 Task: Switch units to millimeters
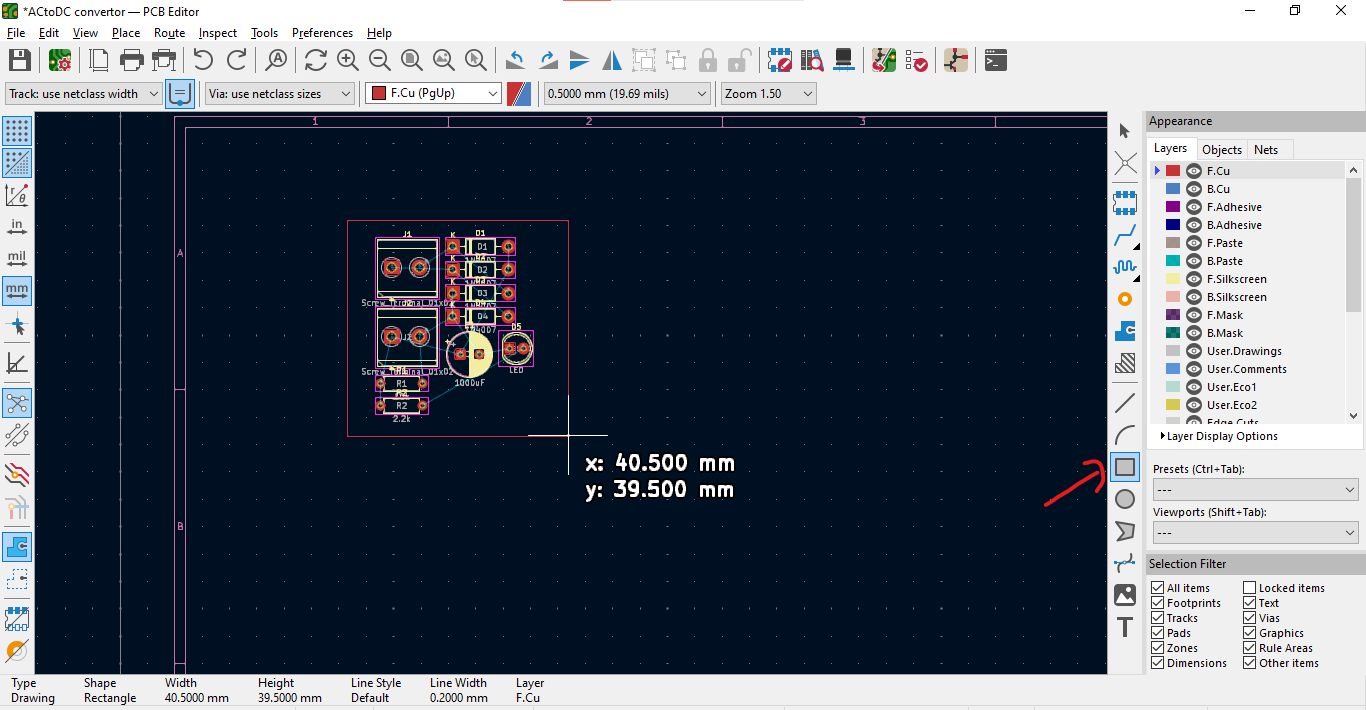point(17,291)
